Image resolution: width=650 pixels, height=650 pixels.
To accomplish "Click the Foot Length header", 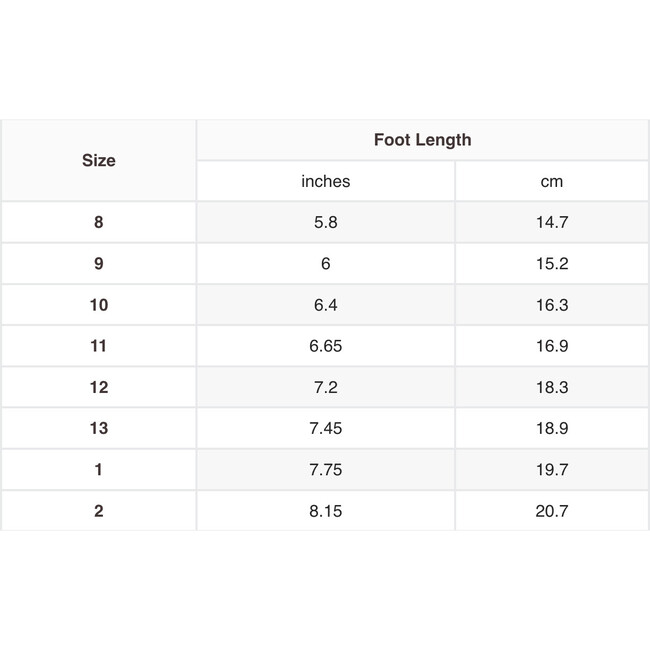I will pyautogui.click(x=422, y=140).
